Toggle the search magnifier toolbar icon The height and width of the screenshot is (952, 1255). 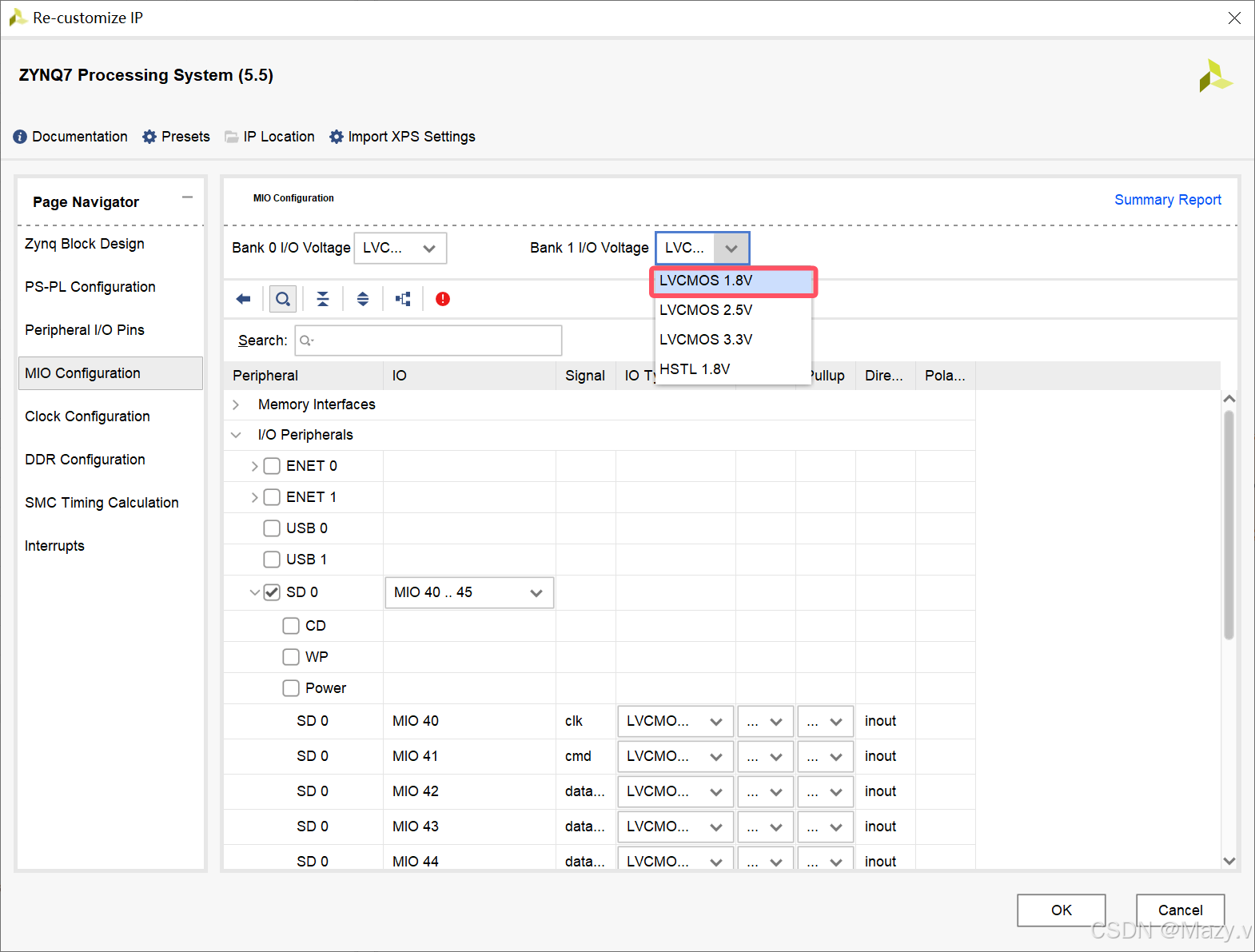(x=283, y=299)
